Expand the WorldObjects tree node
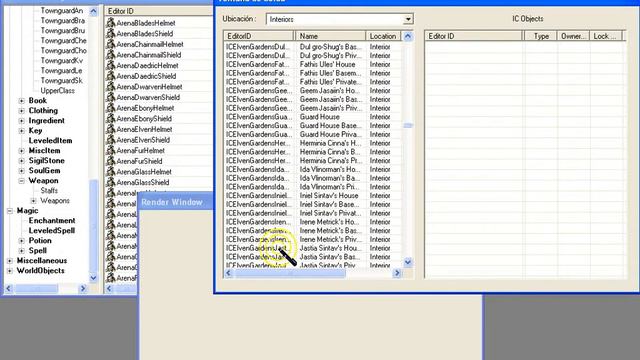 click(x=10, y=271)
